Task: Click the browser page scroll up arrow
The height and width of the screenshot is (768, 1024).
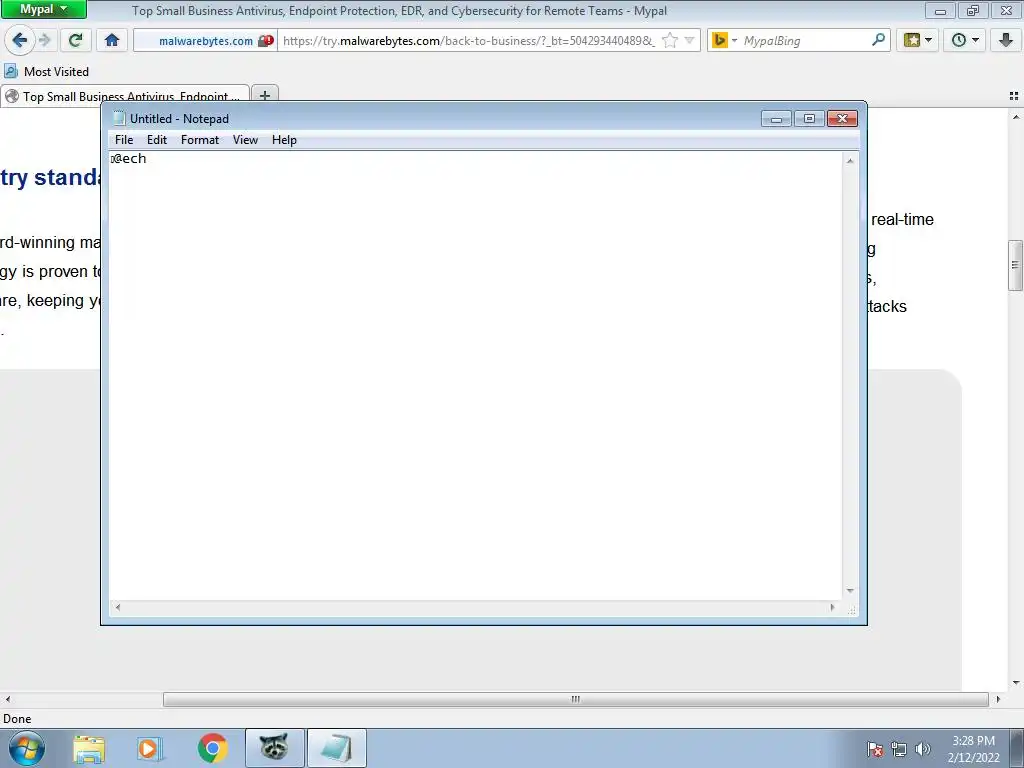Action: pyautogui.click(x=1016, y=118)
